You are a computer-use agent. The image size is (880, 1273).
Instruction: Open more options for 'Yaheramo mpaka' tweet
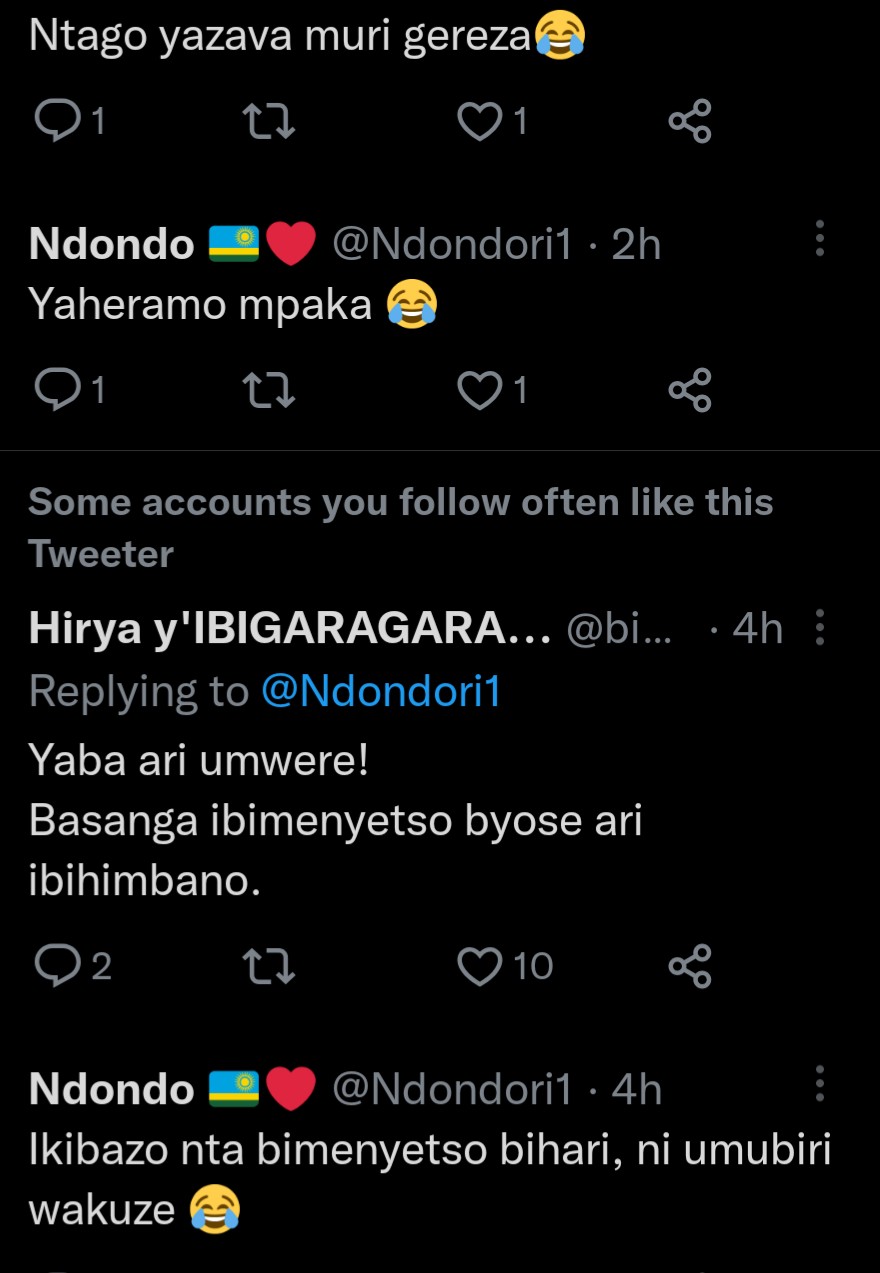click(820, 238)
